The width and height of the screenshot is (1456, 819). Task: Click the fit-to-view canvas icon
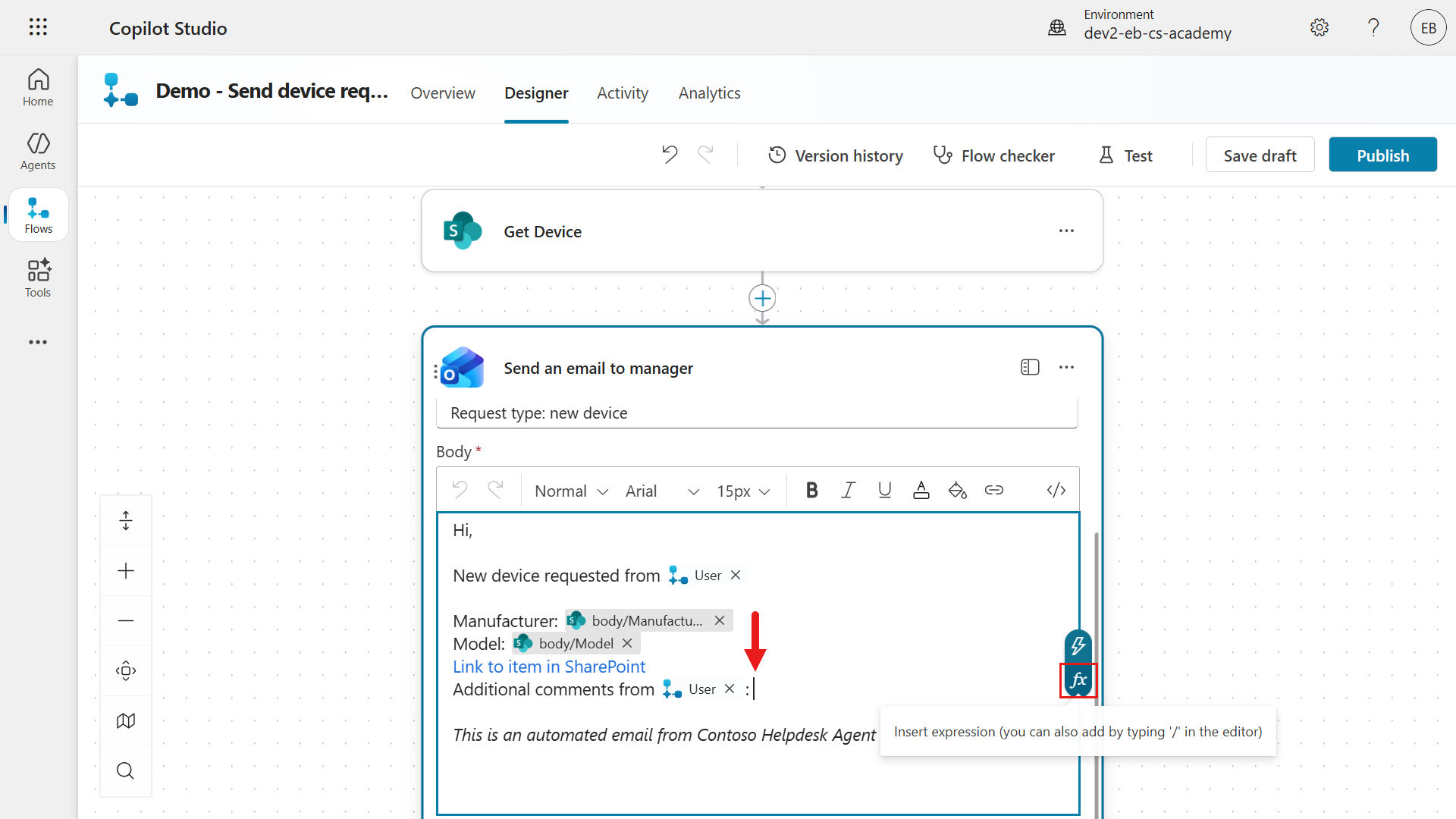(x=126, y=670)
